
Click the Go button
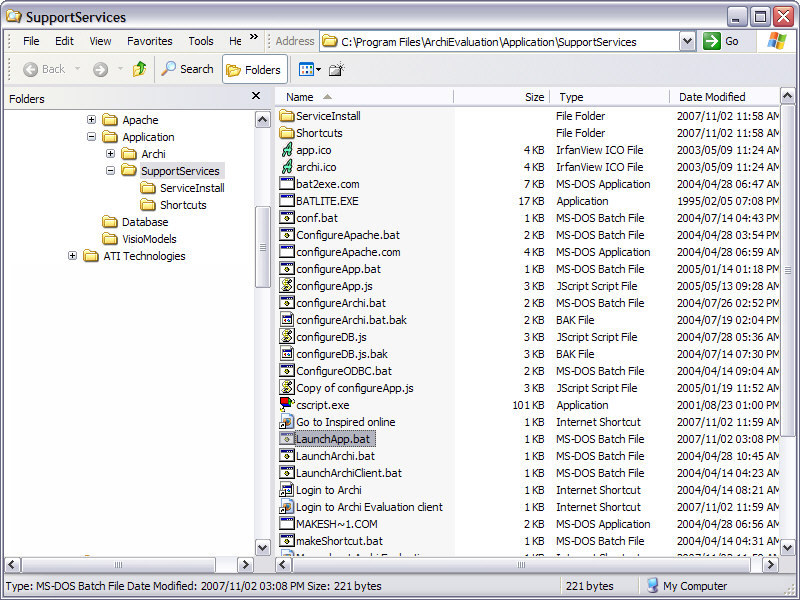tap(722, 41)
